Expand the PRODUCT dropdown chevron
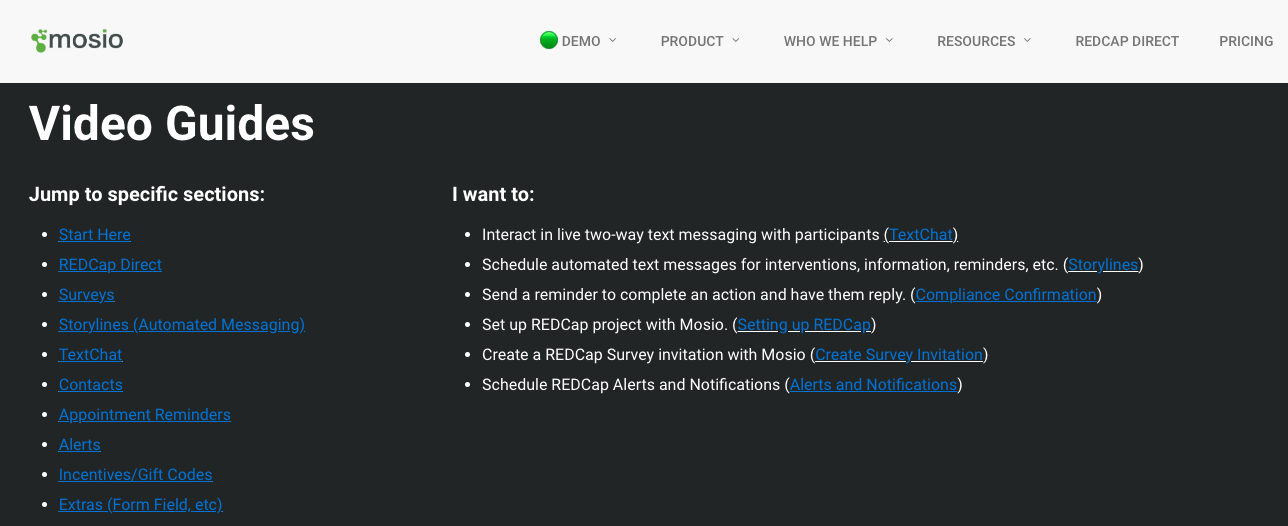Image resolution: width=1288 pixels, height=526 pixels. (x=736, y=40)
